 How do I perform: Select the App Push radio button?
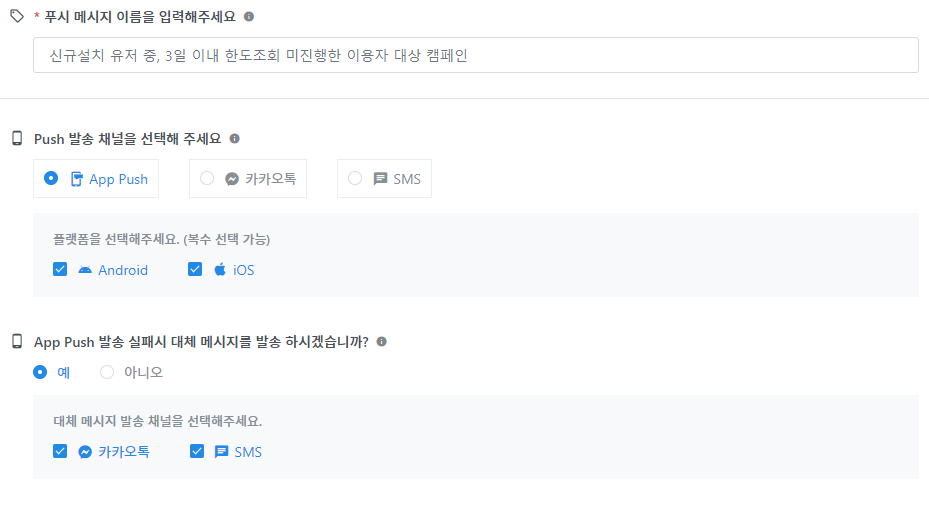click(x=51, y=178)
